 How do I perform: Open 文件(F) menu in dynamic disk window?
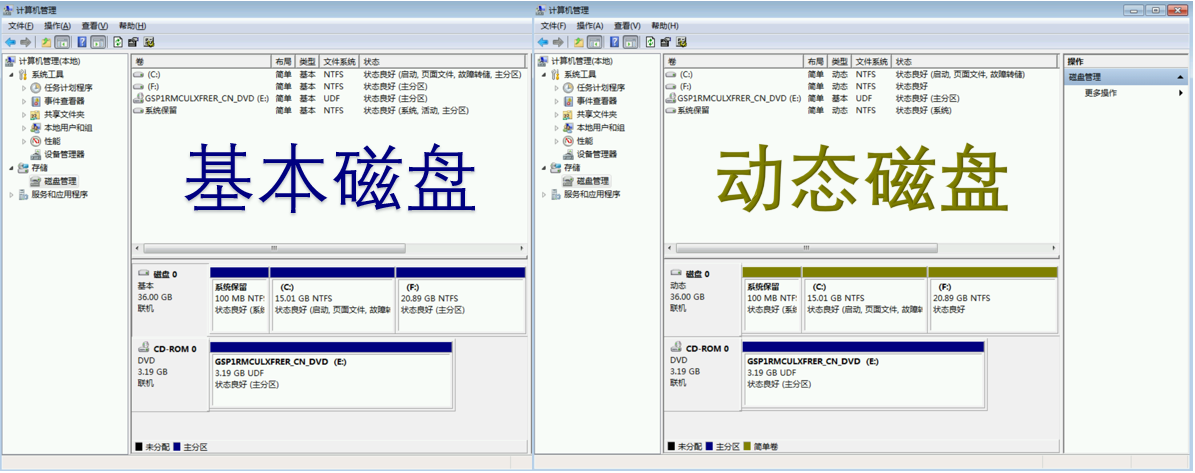point(553,26)
